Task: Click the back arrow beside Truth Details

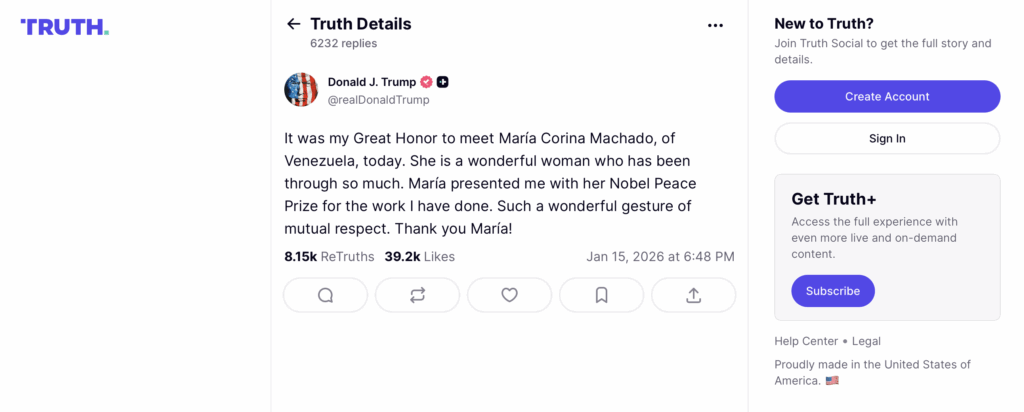Action: (x=293, y=24)
